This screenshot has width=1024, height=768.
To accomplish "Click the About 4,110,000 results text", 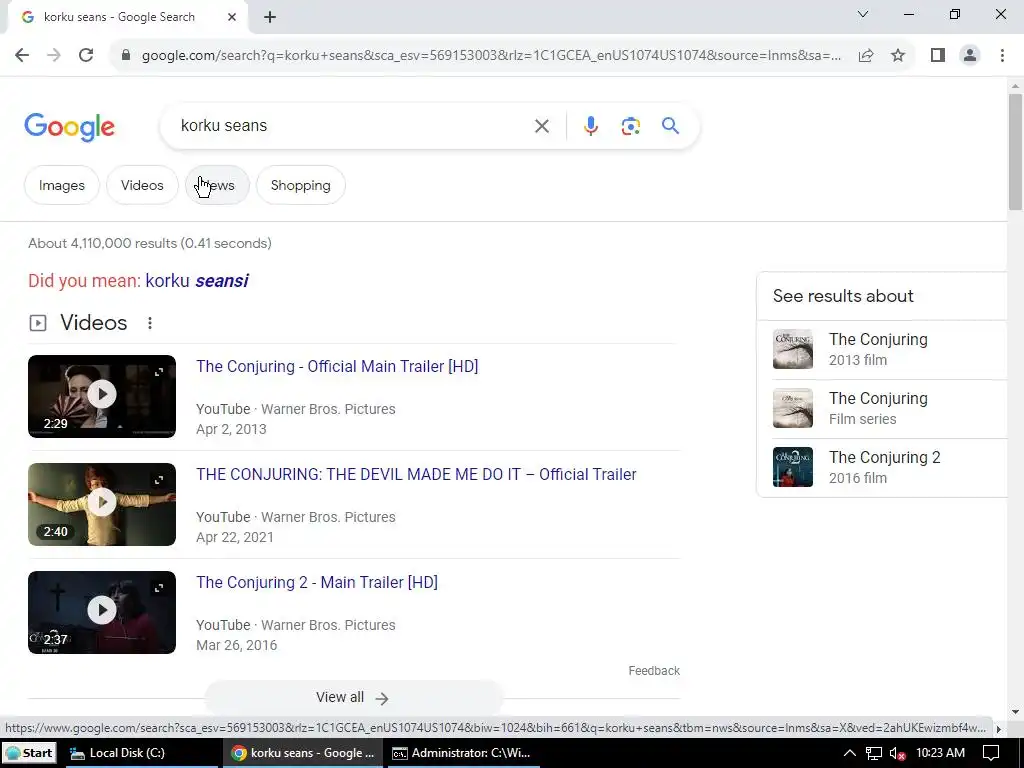I will pos(150,244).
